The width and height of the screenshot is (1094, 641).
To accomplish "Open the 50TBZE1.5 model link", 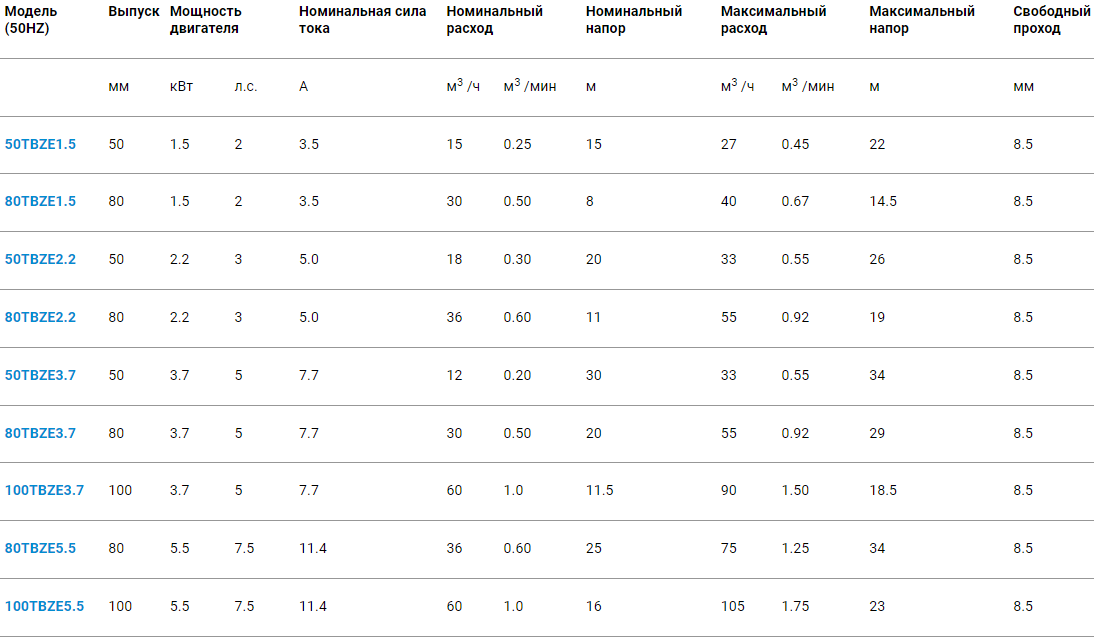I will (40, 145).
